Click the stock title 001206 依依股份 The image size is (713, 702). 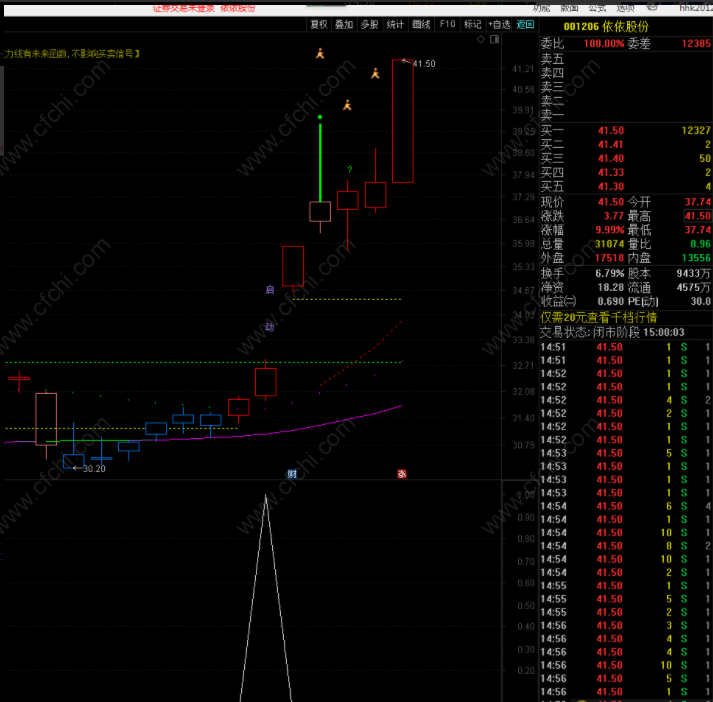coord(606,26)
